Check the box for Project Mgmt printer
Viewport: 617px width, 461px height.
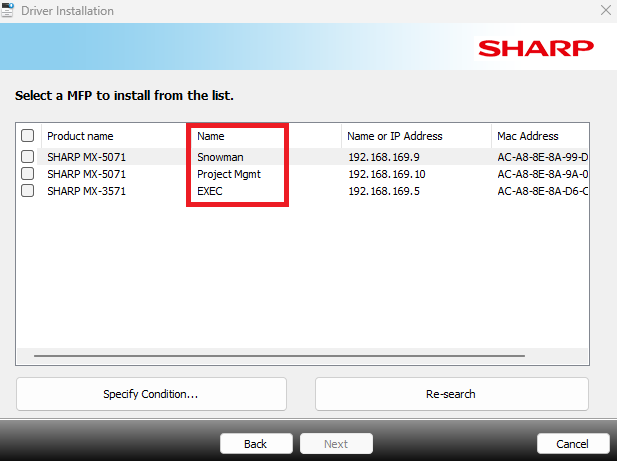coord(28,173)
